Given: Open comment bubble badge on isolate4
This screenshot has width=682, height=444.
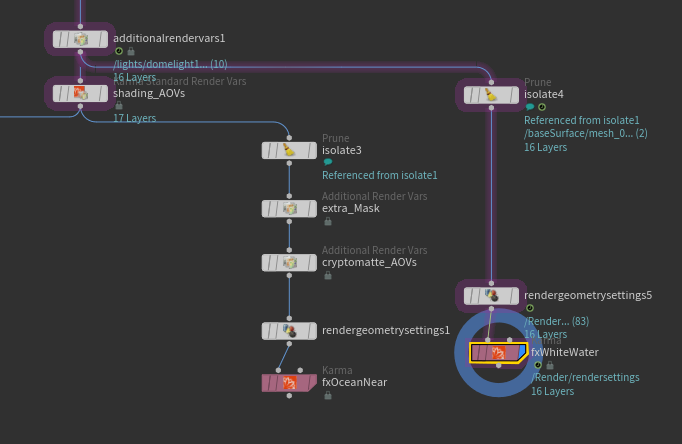Looking at the screenshot, I should click(x=530, y=107).
